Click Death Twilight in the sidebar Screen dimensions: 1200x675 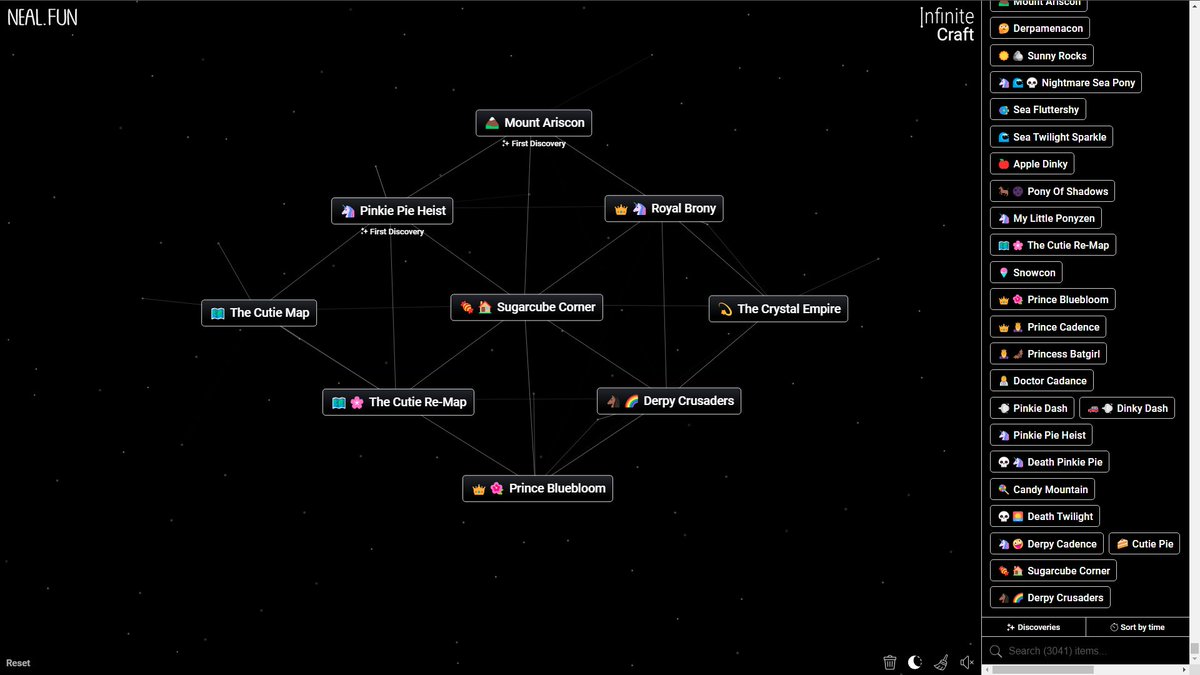tap(1045, 516)
